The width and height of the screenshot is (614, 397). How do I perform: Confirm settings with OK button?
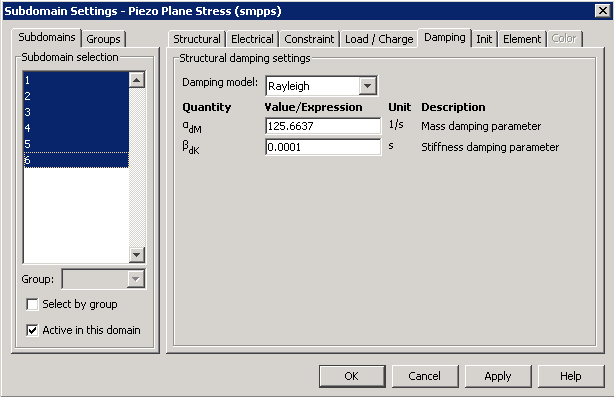[352, 376]
